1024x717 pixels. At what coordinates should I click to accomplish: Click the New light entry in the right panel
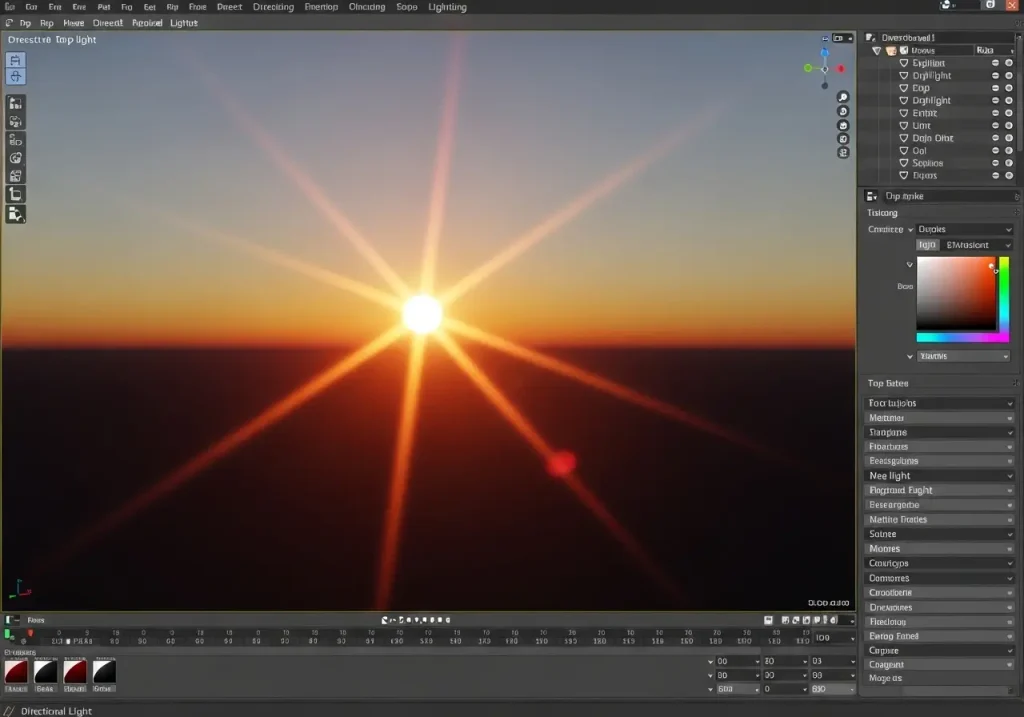click(x=938, y=475)
